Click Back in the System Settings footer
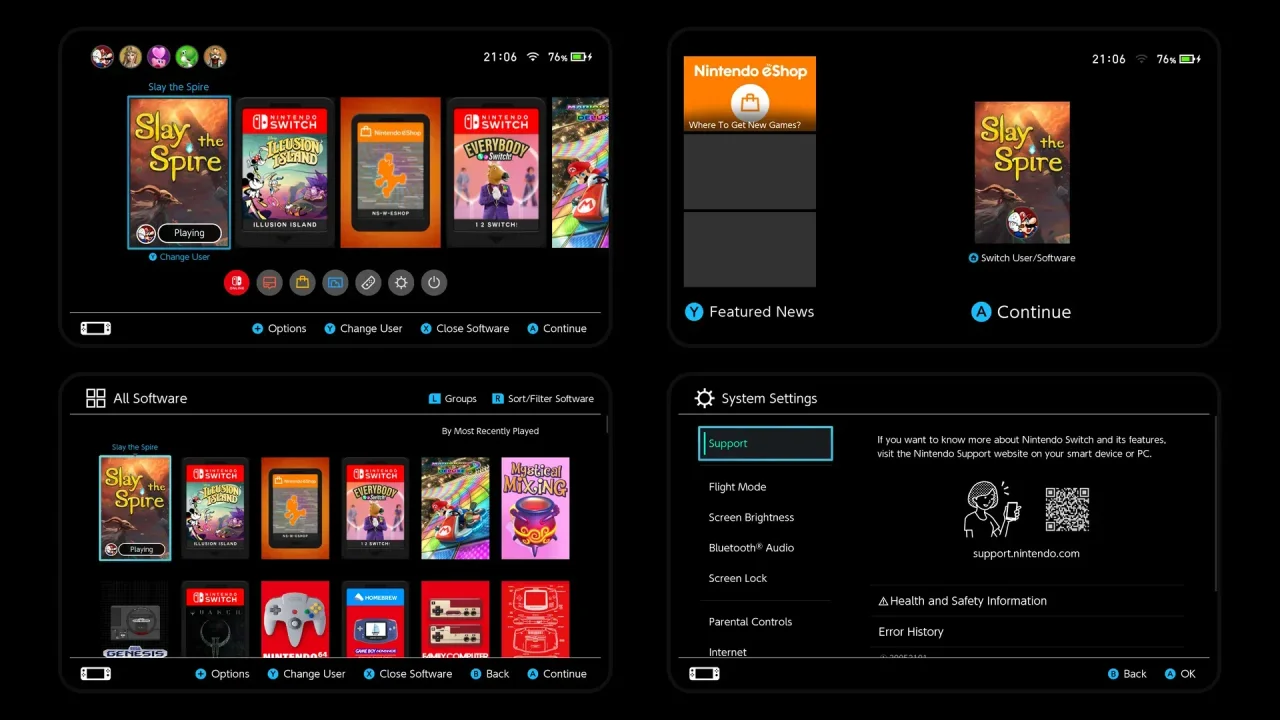This screenshot has width=1280, height=720. click(1127, 674)
